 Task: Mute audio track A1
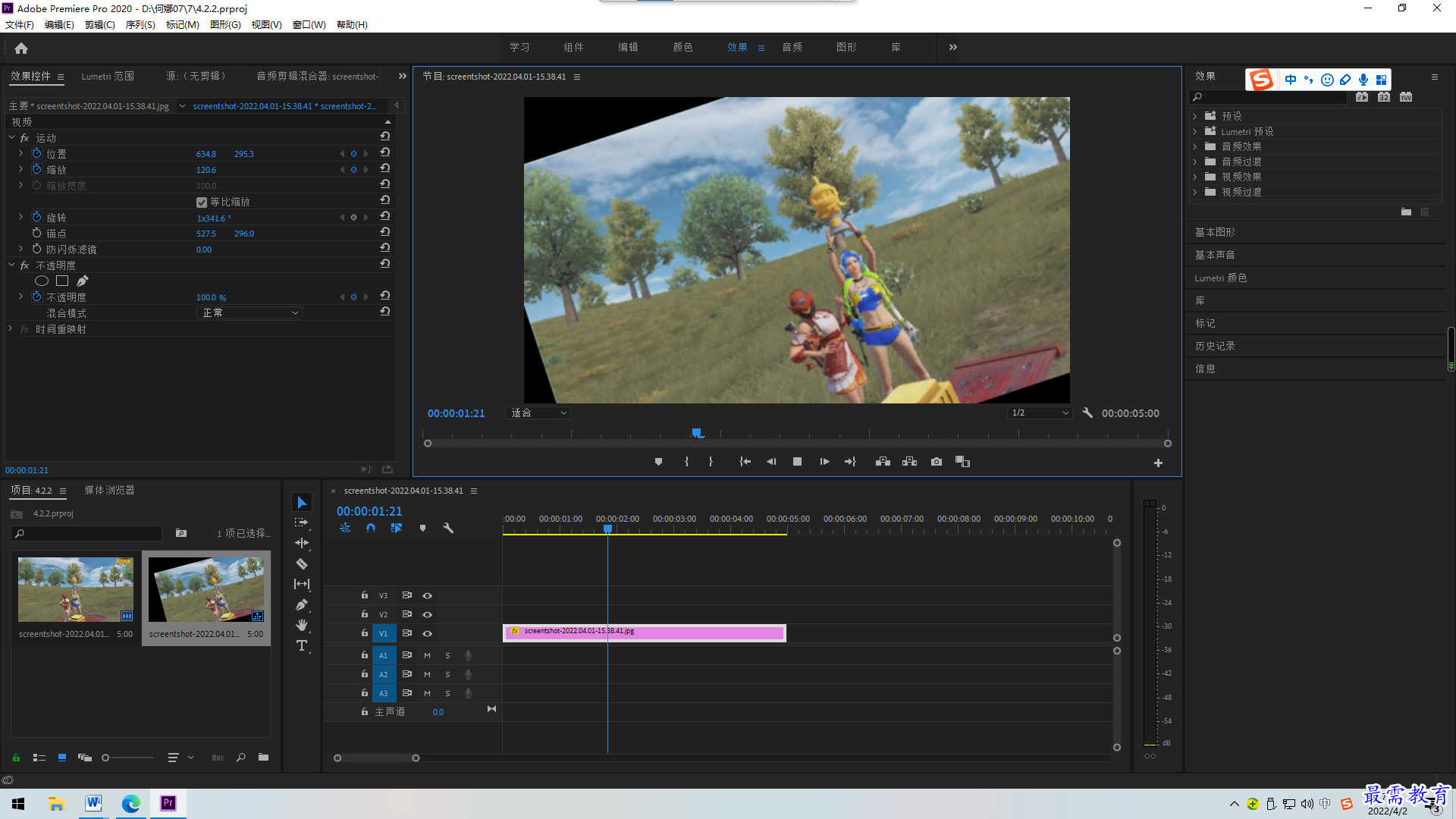tap(427, 655)
